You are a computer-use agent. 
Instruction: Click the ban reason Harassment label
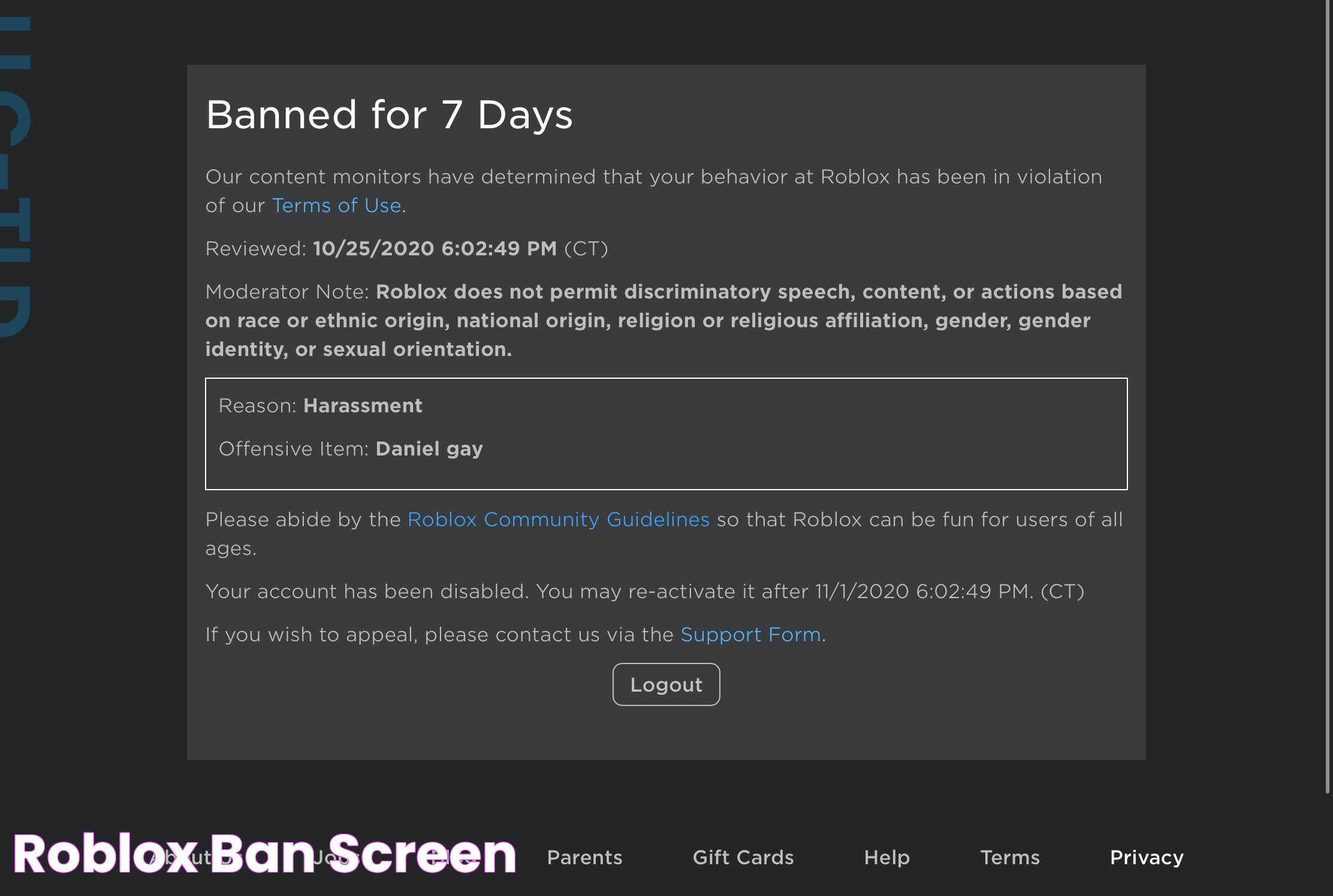pos(363,405)
